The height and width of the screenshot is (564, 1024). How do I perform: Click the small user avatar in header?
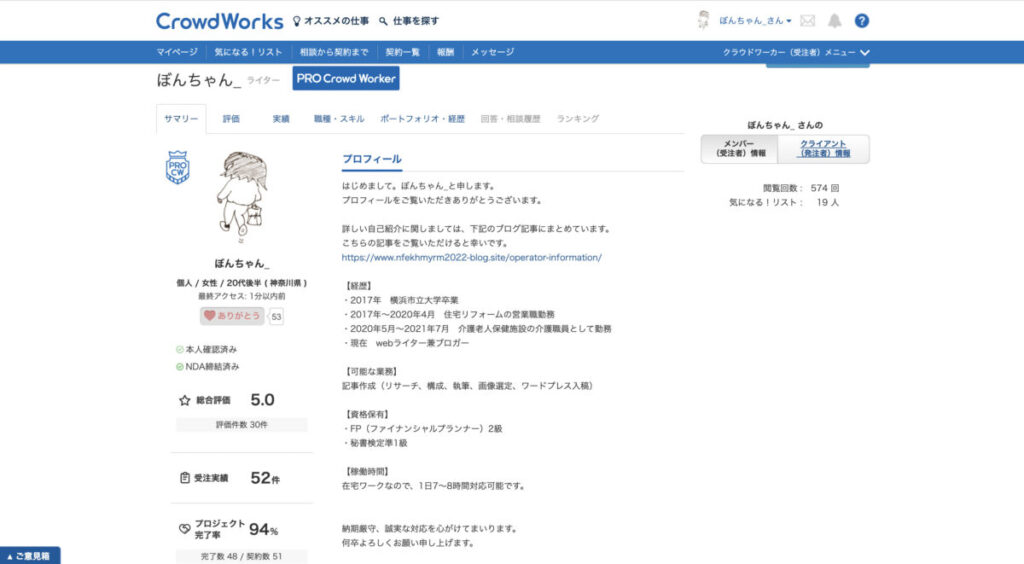pos(703,20)
